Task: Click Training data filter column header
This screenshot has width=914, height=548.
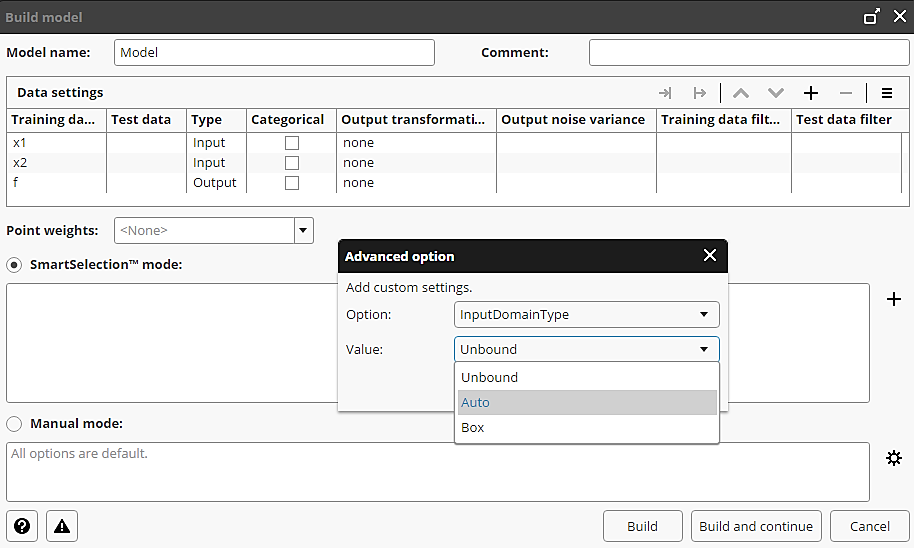Action: [724, 120]
